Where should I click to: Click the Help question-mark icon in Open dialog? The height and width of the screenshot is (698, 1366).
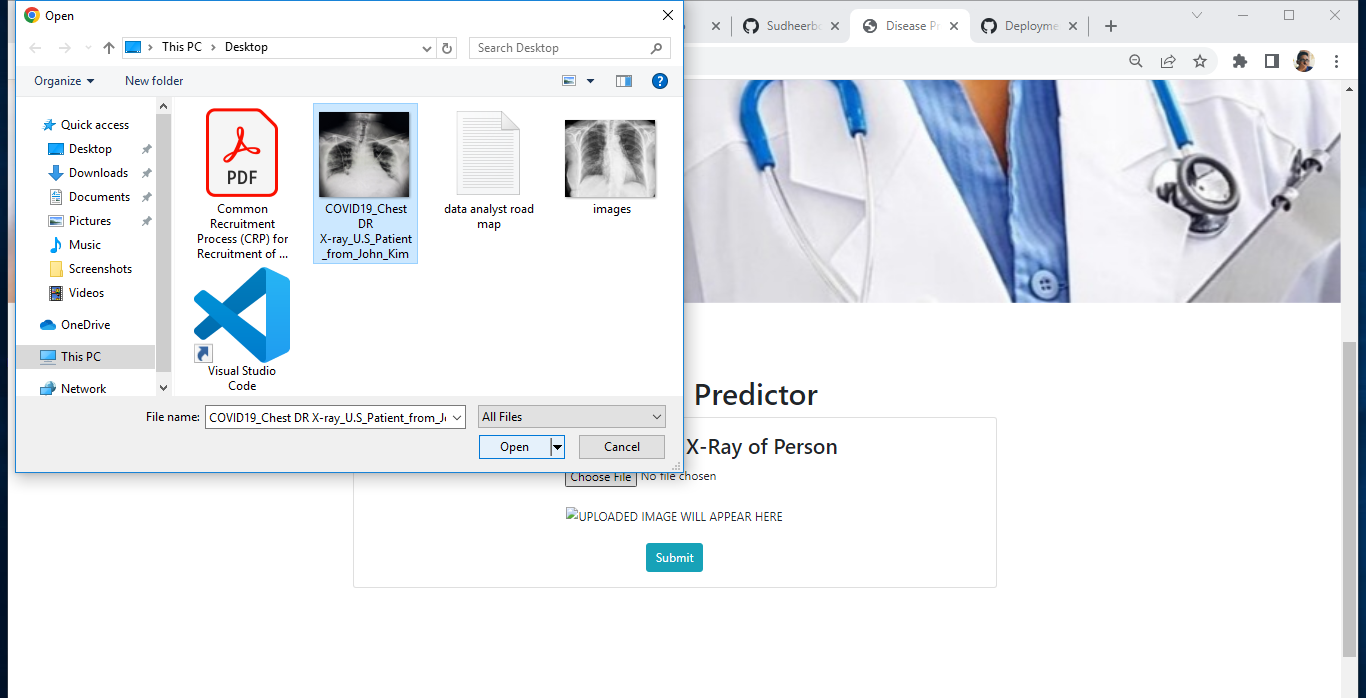(659, 81)
